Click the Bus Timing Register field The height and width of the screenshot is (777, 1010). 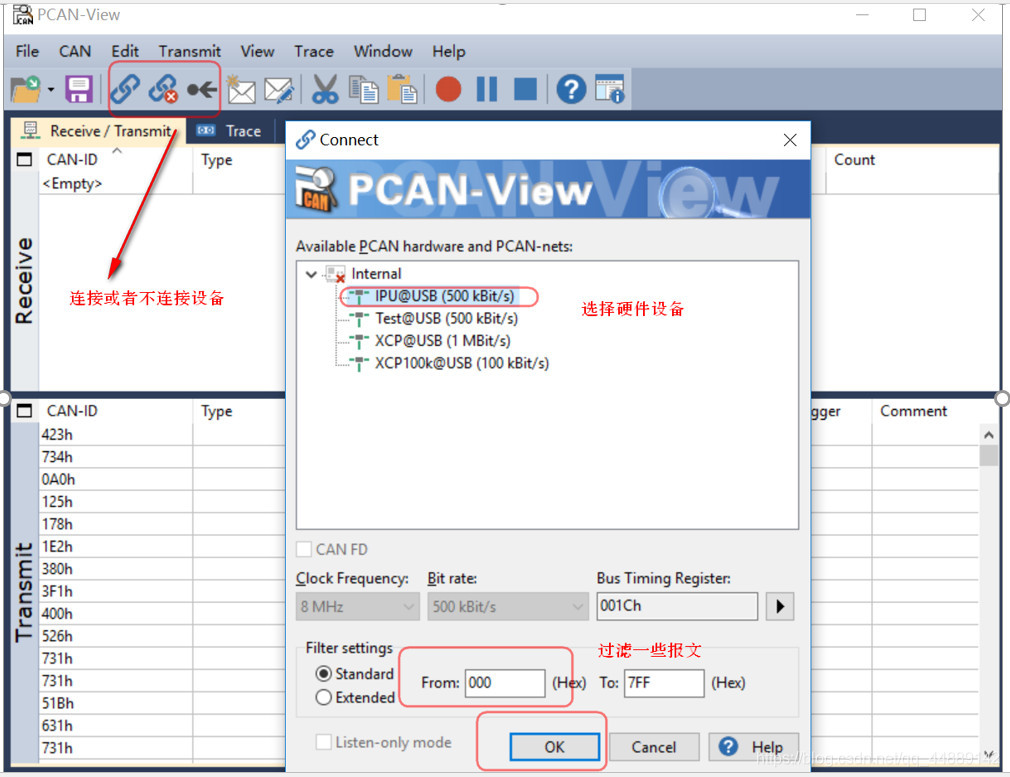coord(676,606)
